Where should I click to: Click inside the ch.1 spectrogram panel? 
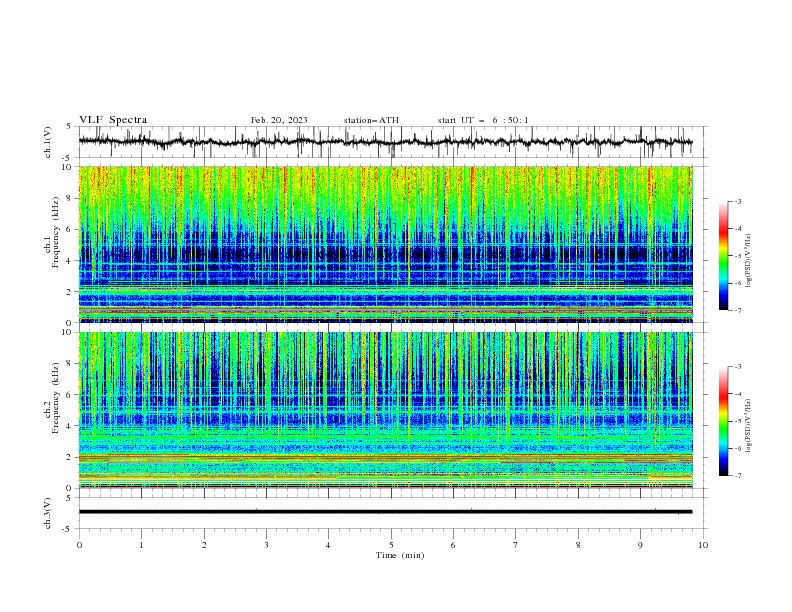pyautogui.click(x=385, y=244)
